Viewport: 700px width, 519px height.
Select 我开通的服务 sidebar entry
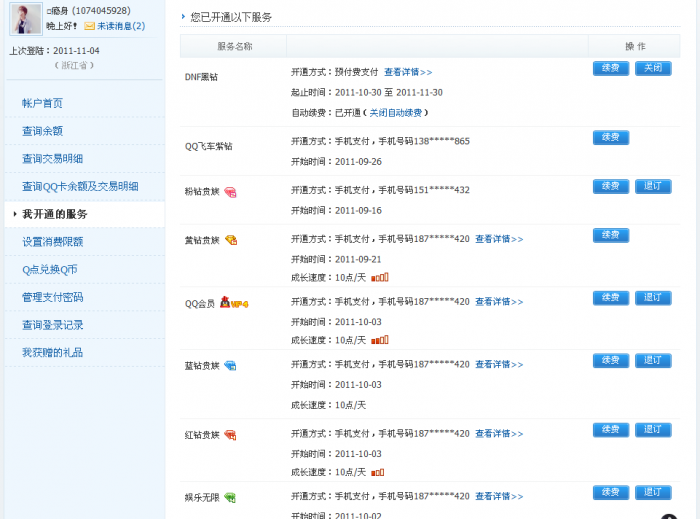pyautogui.click(x=55, y=214)
